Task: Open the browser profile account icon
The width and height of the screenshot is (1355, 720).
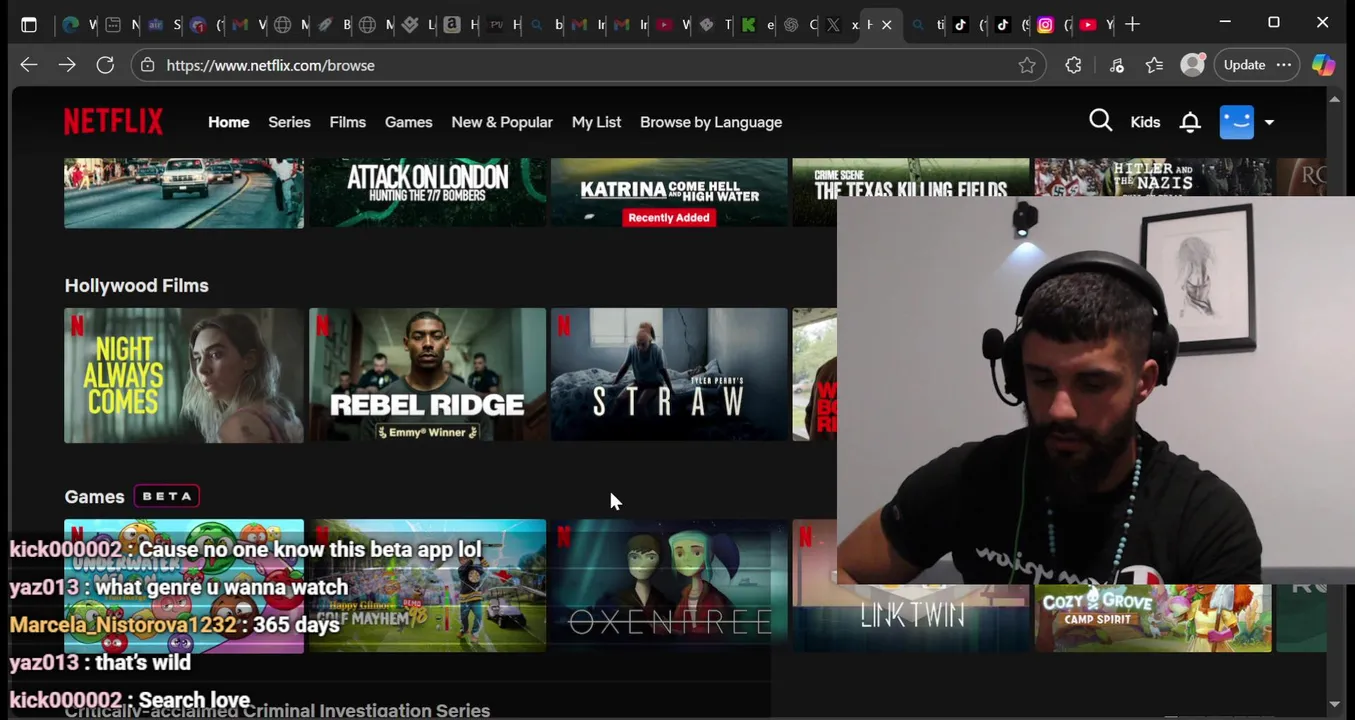Action: [1193, 65]
